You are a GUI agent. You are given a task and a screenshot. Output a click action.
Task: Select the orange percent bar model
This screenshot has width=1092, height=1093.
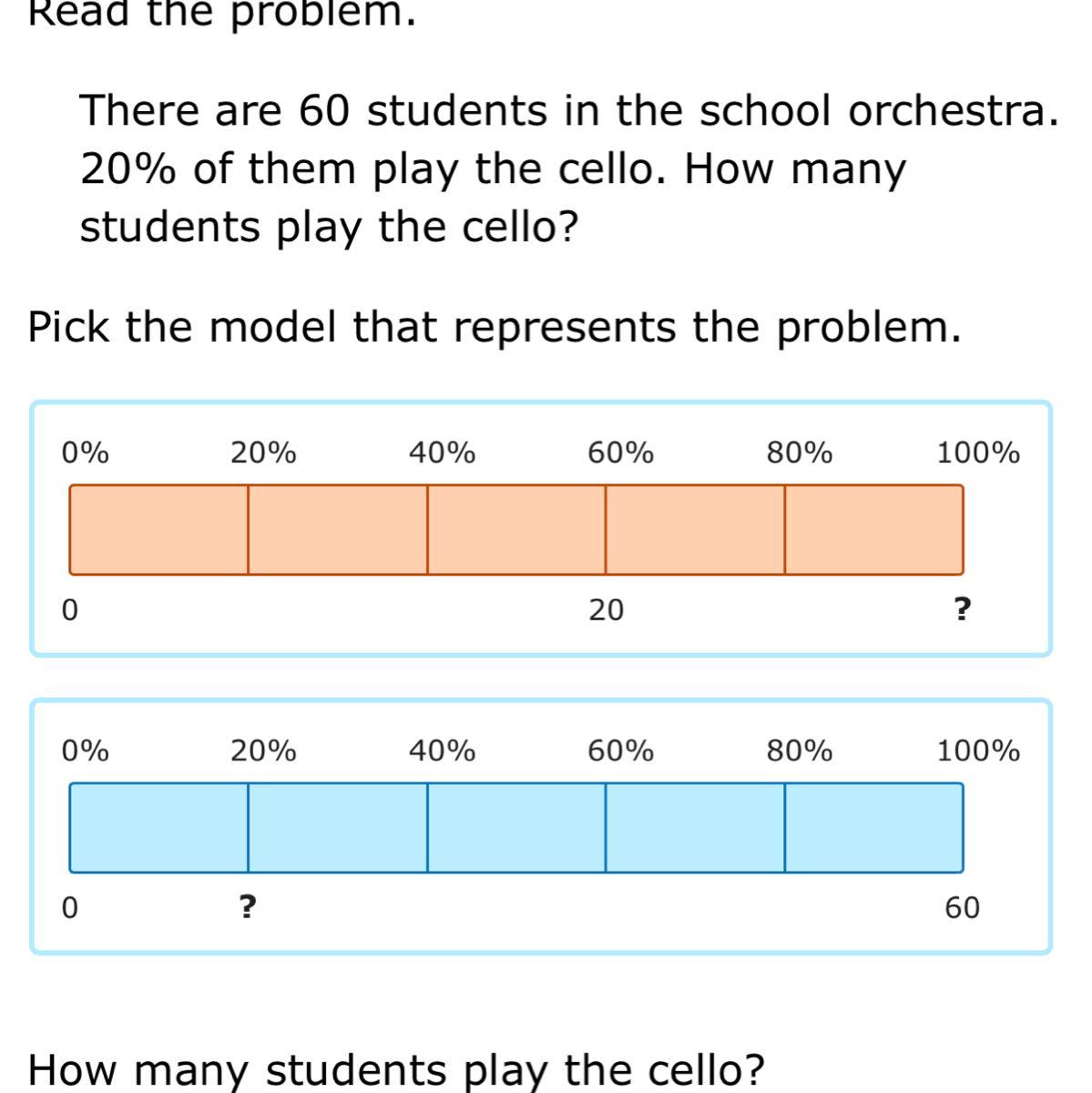(541, 528)
